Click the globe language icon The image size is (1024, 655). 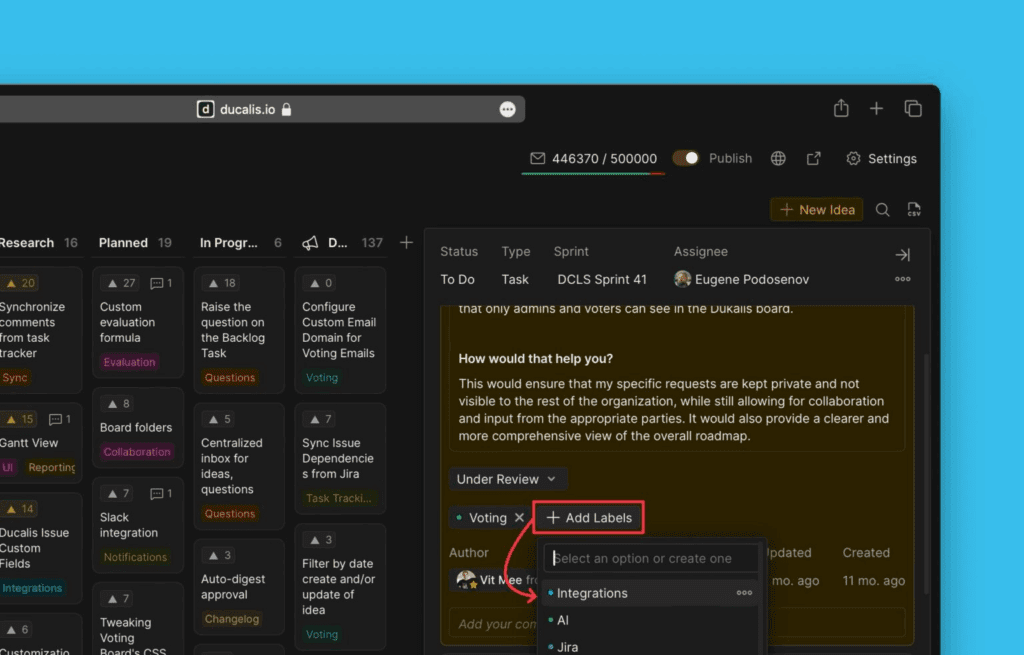pyautogui.click(x=778, y=158)
